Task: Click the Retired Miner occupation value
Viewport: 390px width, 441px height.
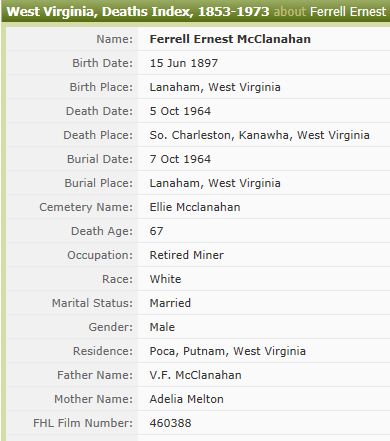Action: [186, 255]
